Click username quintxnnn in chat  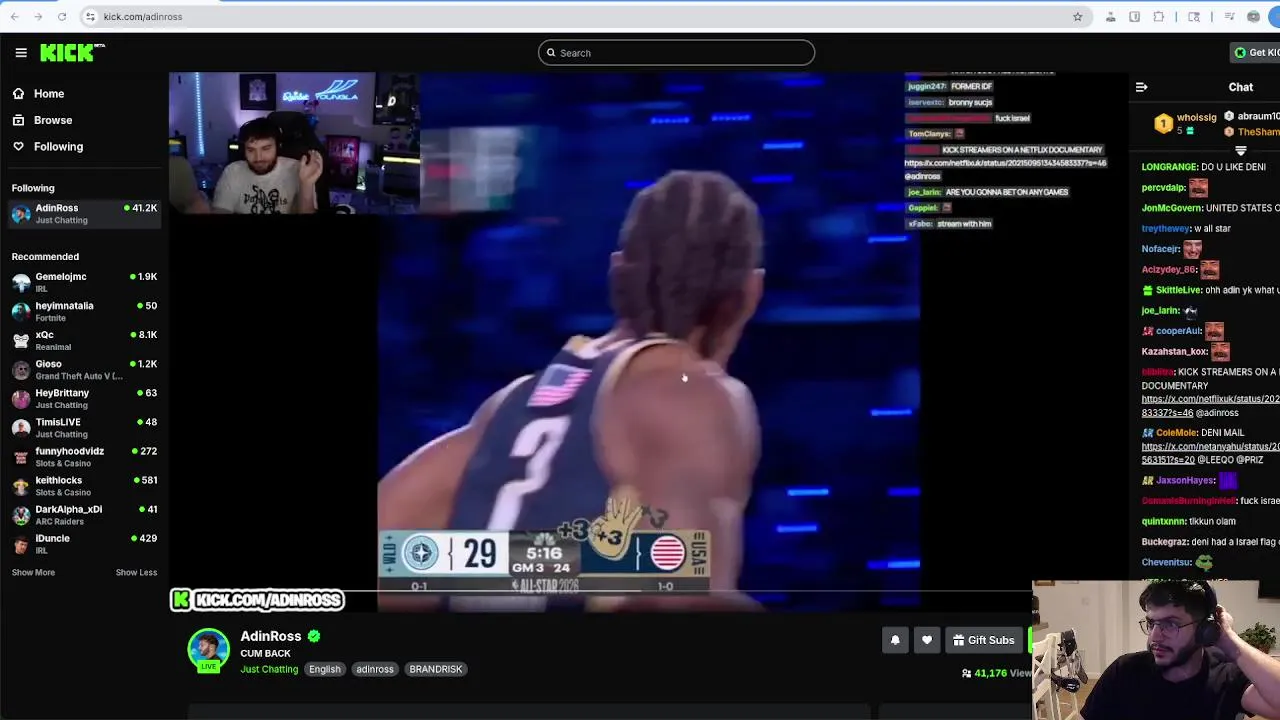(1164, 521)
